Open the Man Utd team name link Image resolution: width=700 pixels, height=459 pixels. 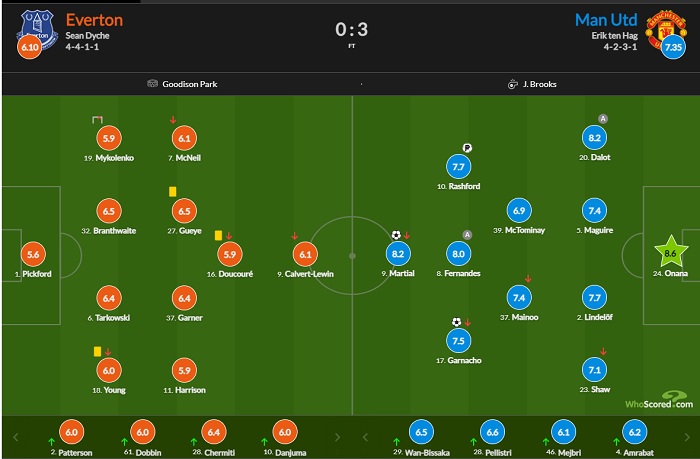coord(607,19)
